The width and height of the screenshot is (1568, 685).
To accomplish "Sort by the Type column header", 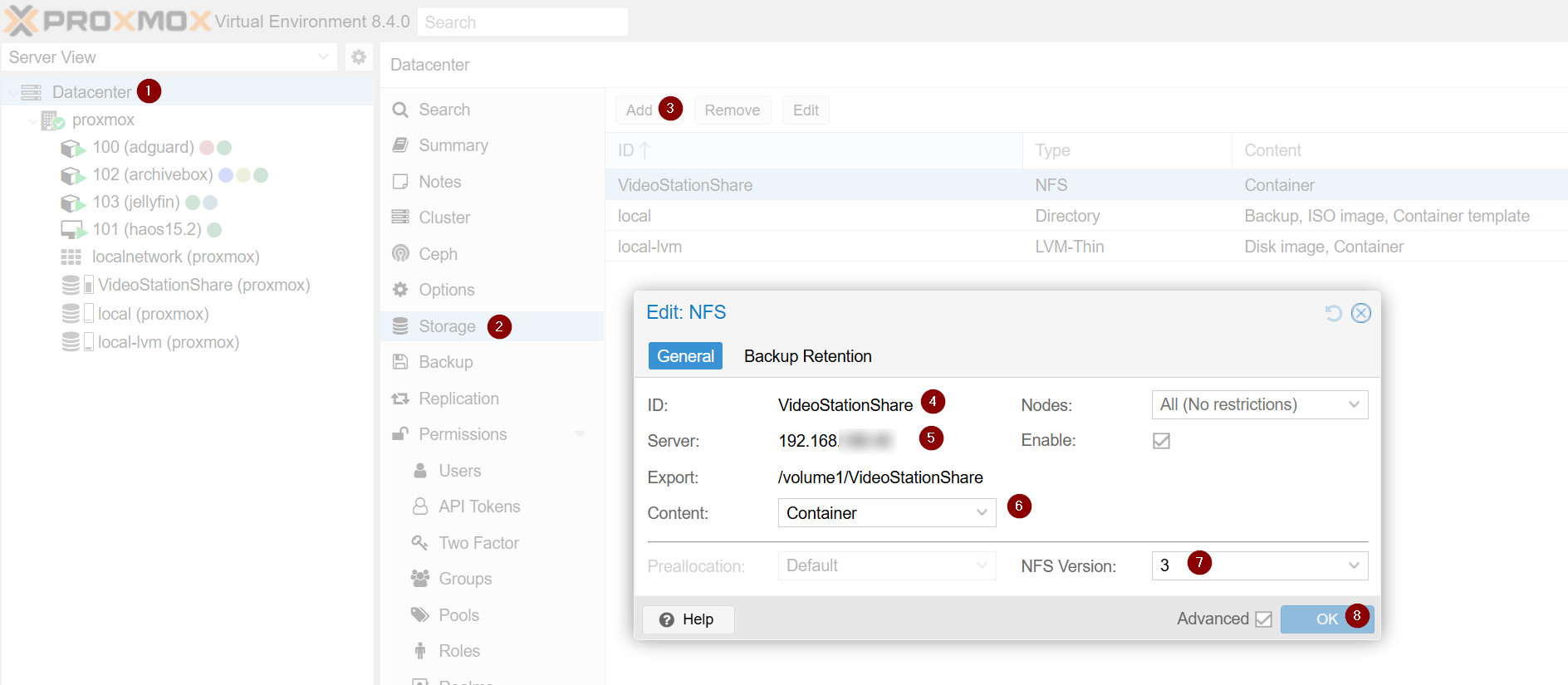I will coord(1127,150).
